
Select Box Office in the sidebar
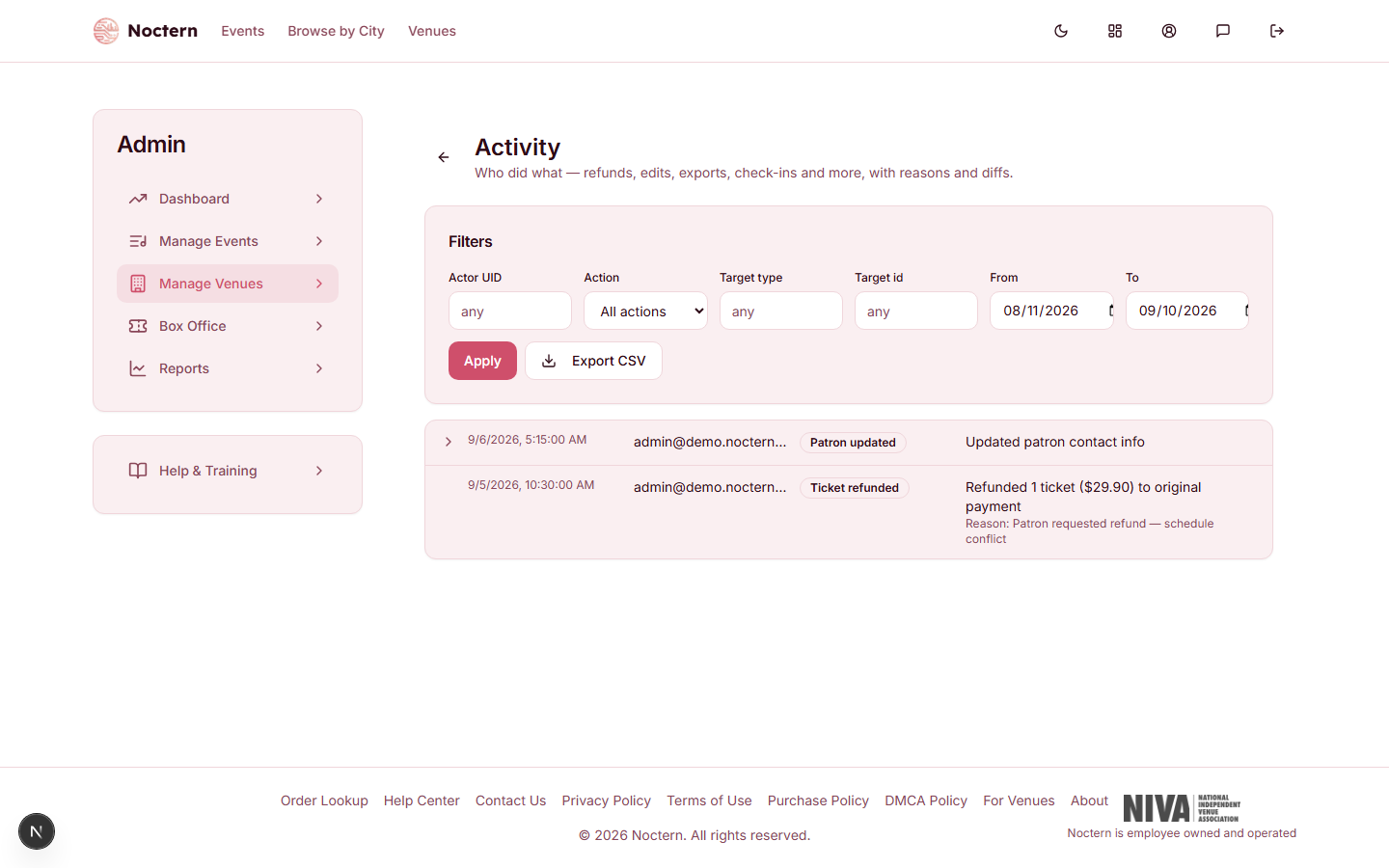tap(228, 326)
